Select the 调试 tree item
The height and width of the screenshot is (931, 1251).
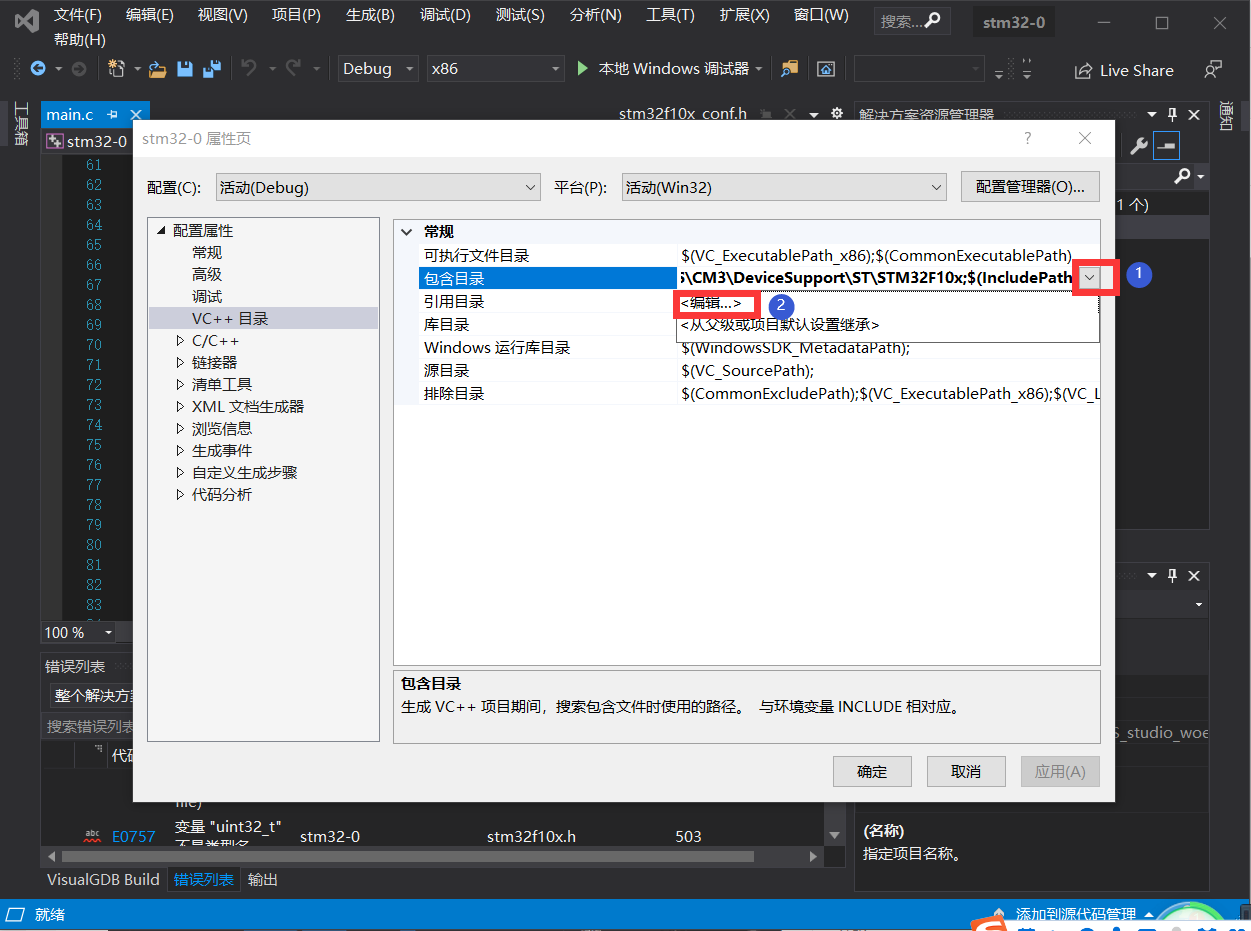[207, 297]
